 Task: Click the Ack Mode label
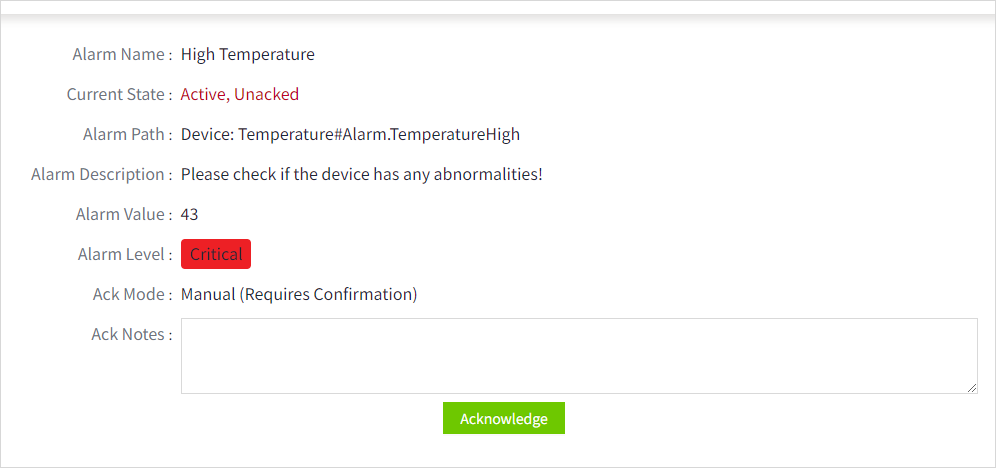[x=131, y=294]
